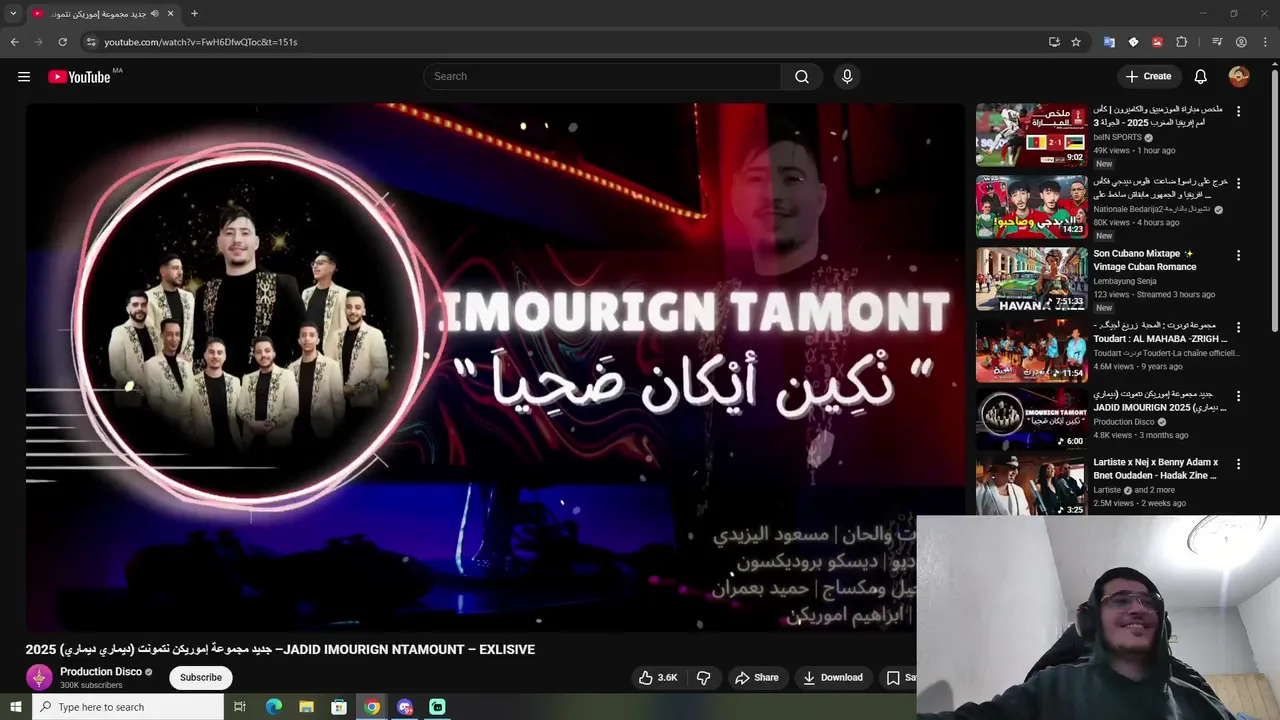Click the beIN SPORTS channel name
This screenshot has width=1280, height=720.
(1117, 137)
